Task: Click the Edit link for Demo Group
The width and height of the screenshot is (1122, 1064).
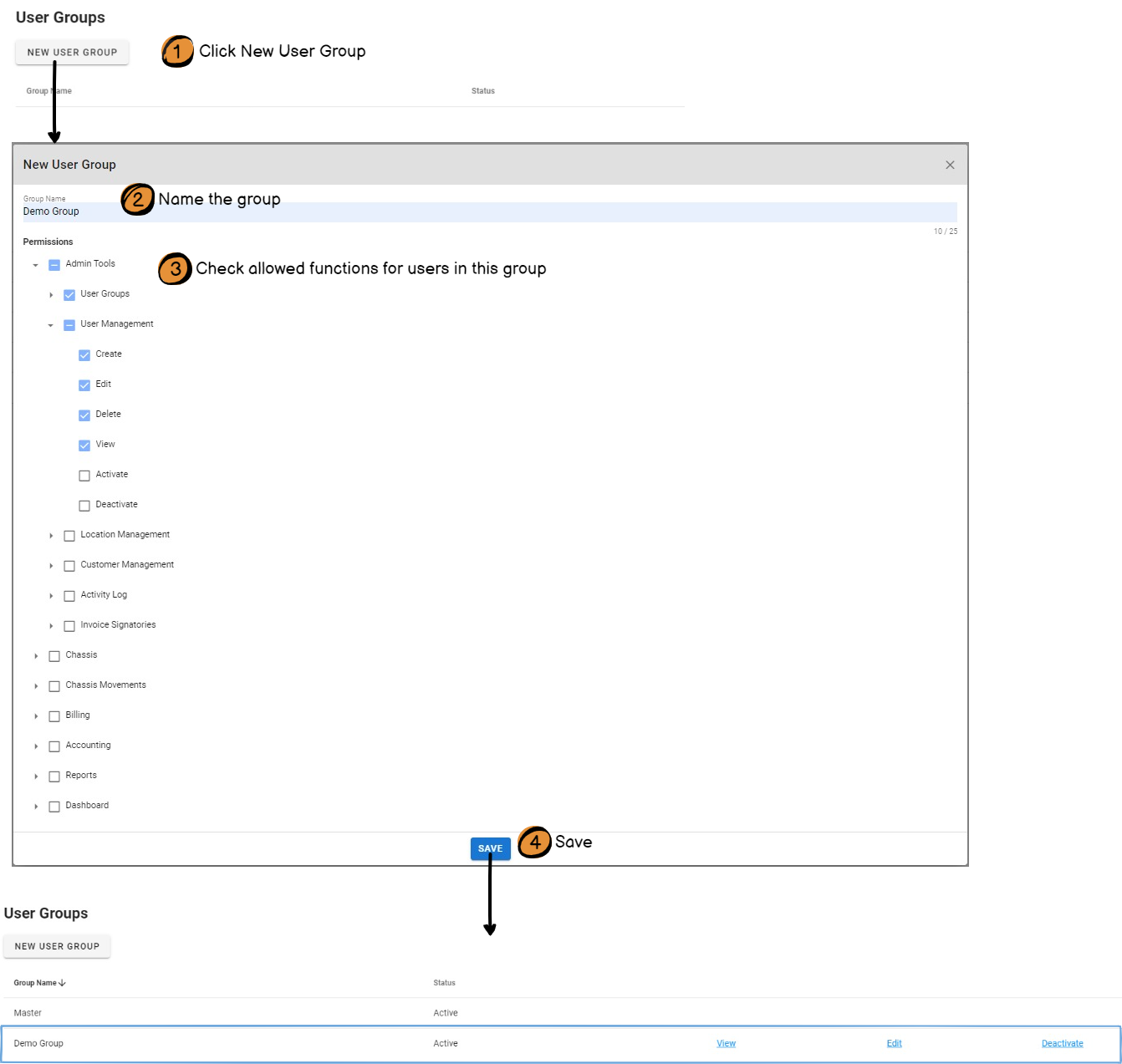Action: click(894, 1043)
